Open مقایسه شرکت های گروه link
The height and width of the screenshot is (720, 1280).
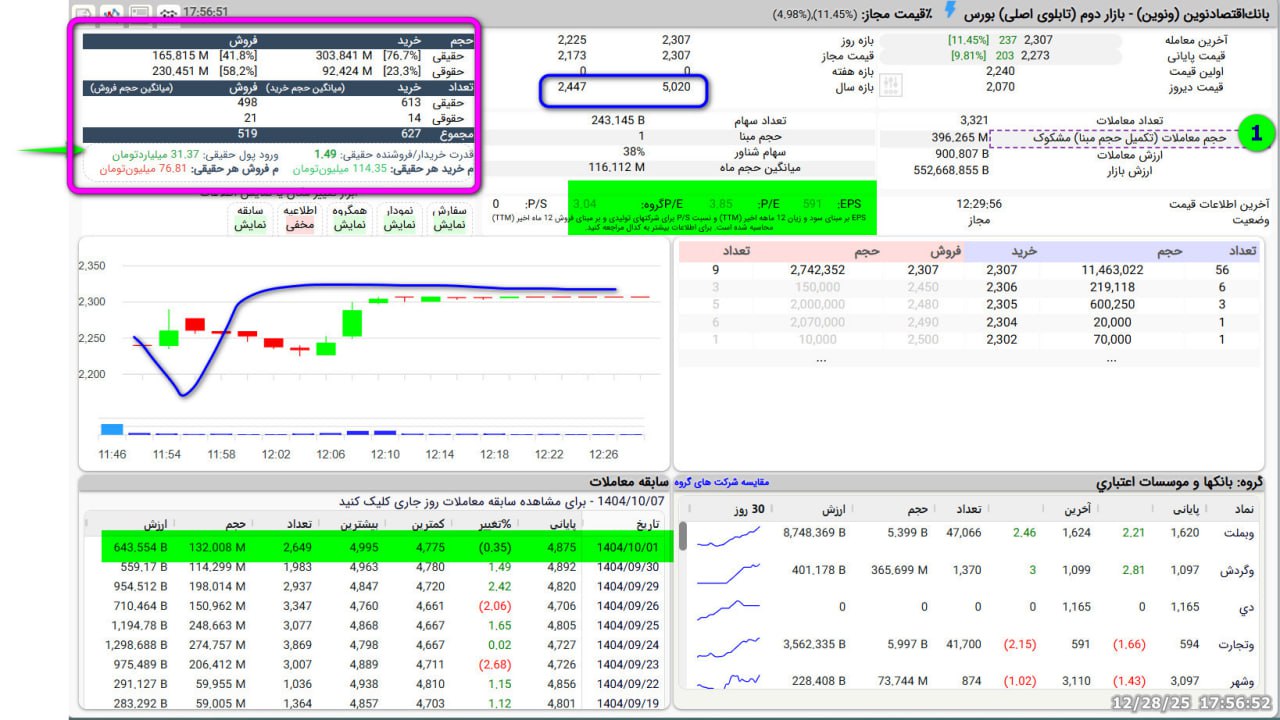pyautogui.click(x=721, y=483)
